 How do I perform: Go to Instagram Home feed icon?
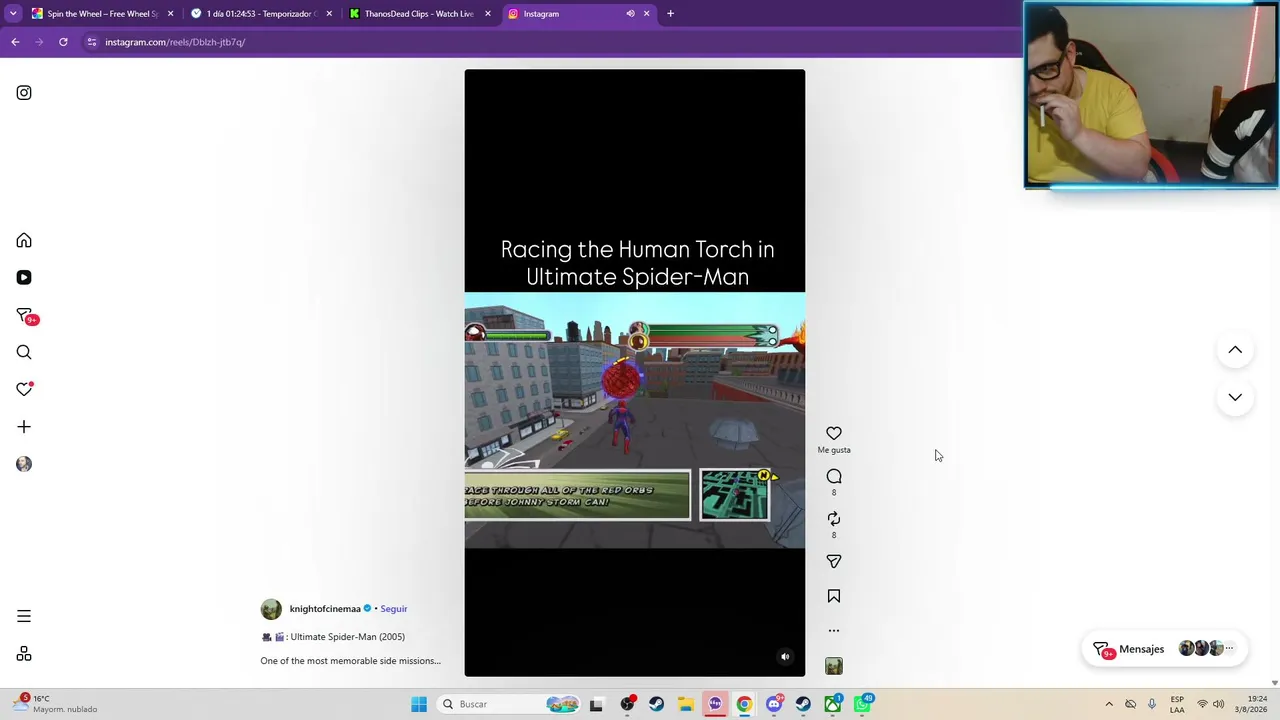(24, 241)
